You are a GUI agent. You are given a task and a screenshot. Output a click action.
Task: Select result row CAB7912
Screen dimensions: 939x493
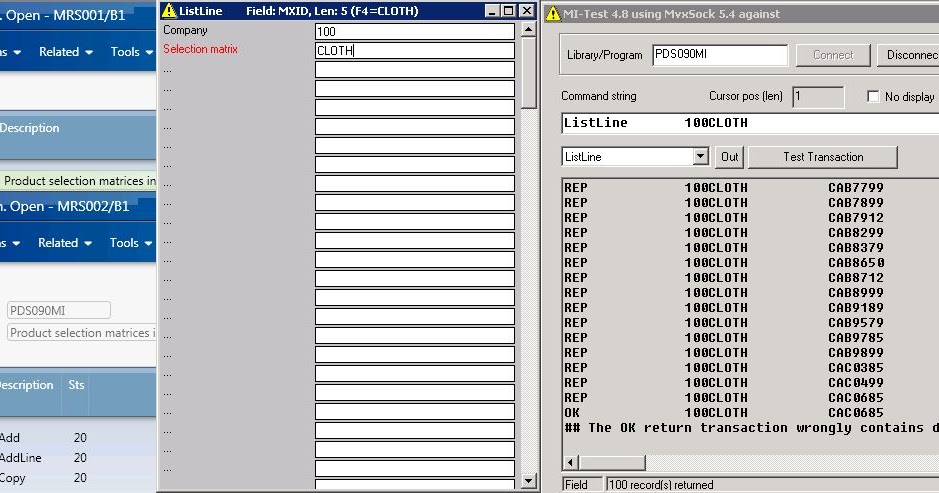coord(751,217)
